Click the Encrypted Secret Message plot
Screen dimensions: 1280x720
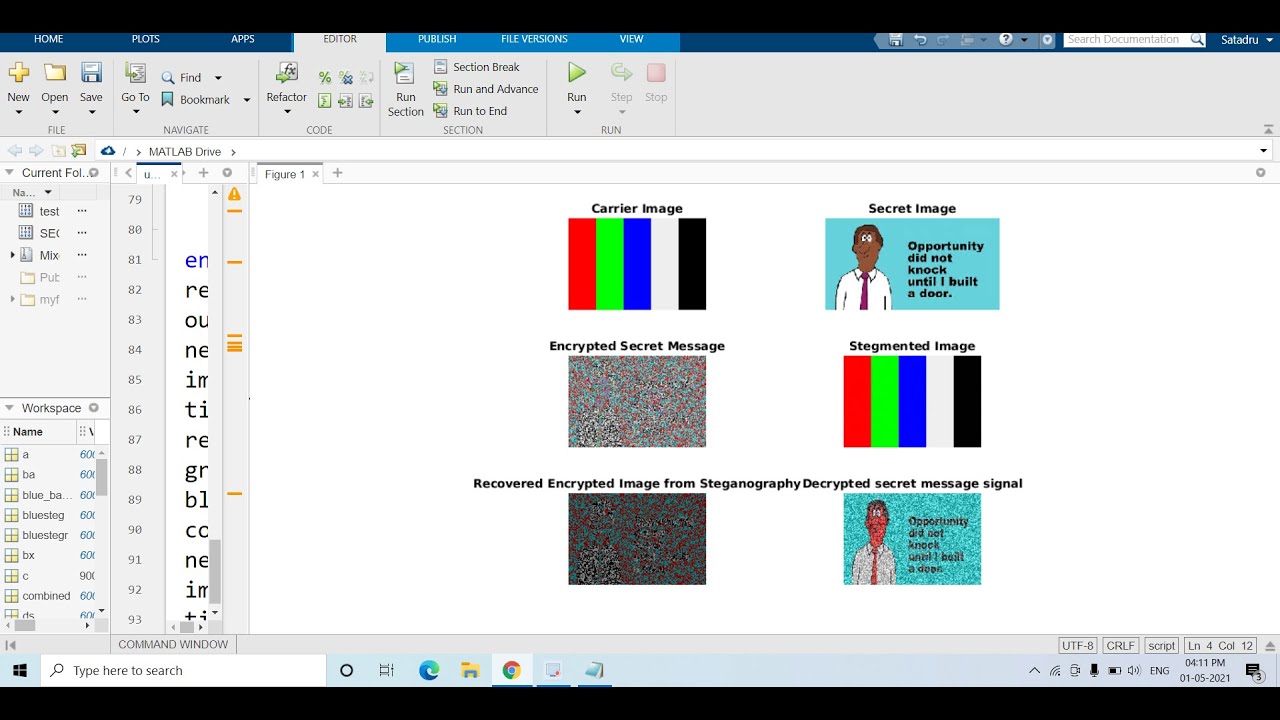[637, 401]
